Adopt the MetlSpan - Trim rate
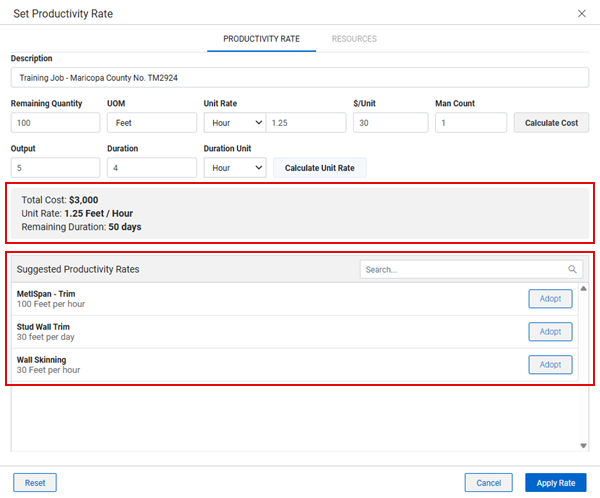Viewport: 600px width, 498px height. click(x=550, y=299)
